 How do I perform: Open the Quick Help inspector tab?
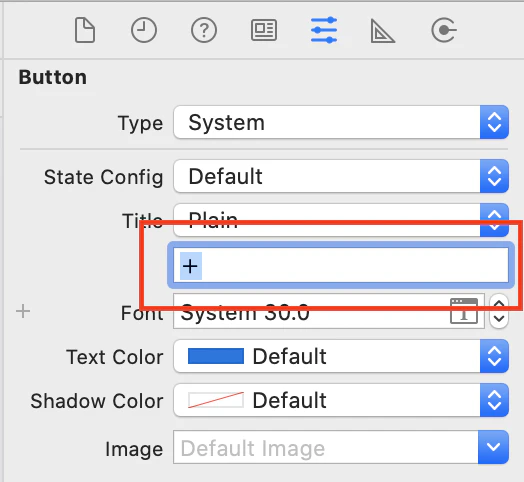pos(204,30)
